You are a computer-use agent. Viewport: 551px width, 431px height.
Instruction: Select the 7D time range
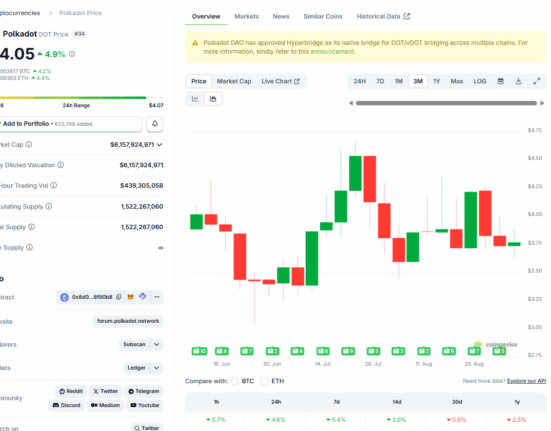click(x=380, y=81)
